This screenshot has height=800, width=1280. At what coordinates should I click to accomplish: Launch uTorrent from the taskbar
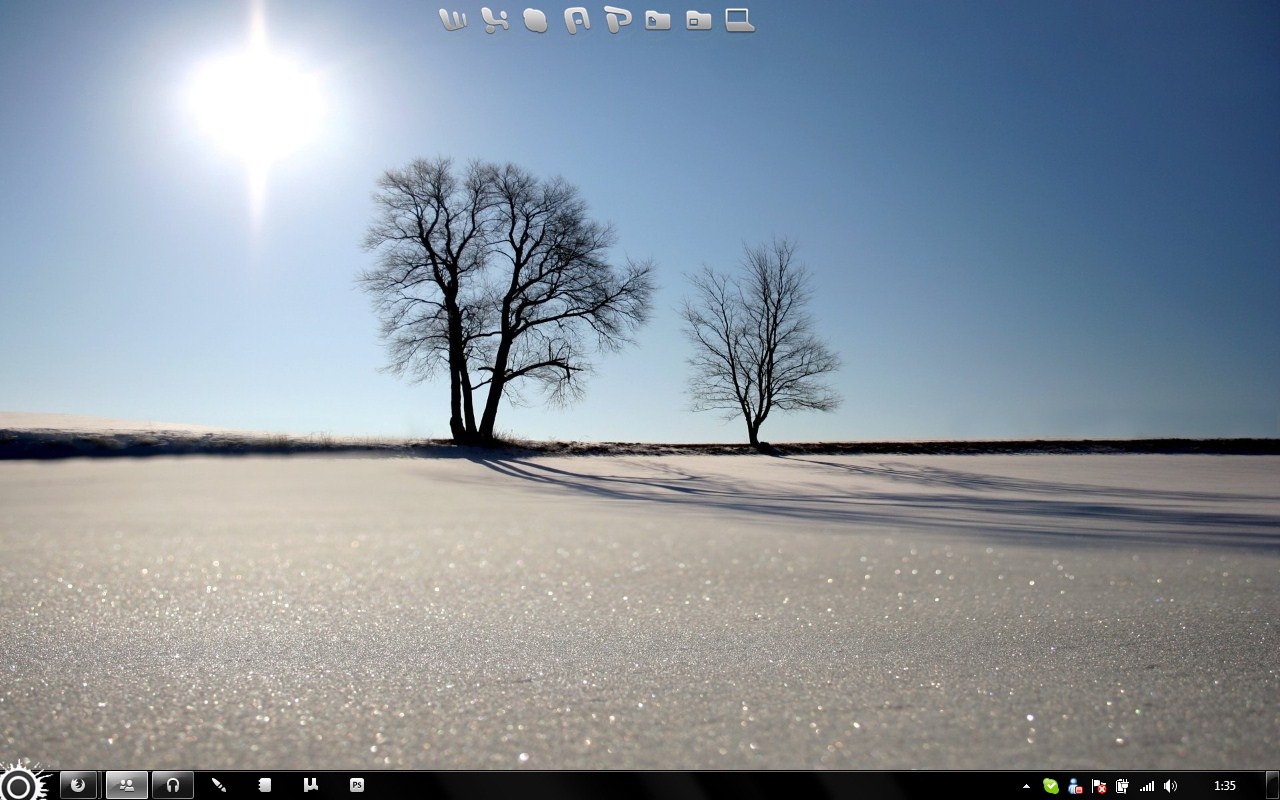311,785
